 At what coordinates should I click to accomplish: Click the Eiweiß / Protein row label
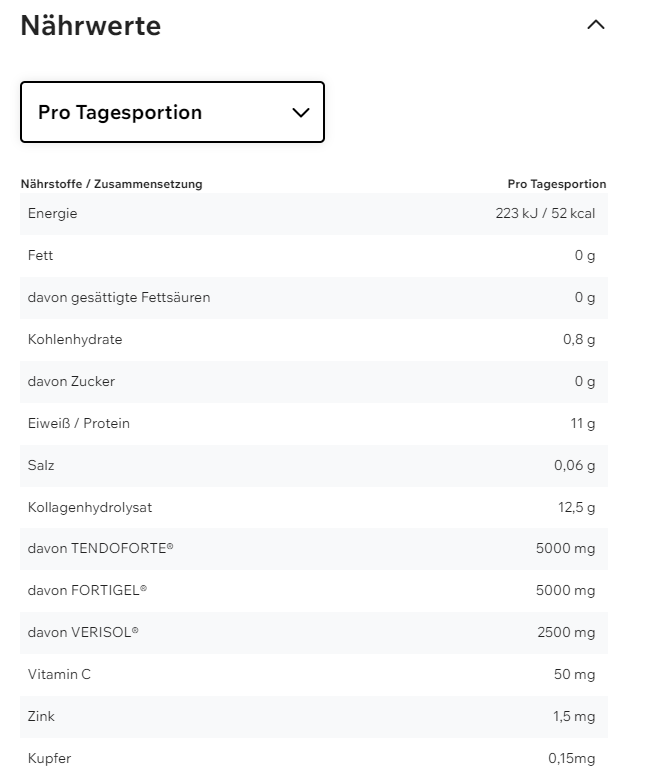(x=79, y=423)
